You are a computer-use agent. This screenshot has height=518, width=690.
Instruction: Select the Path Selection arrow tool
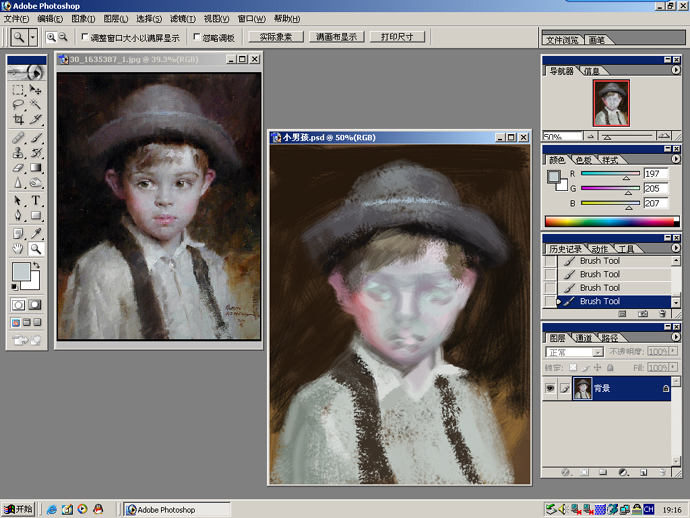(18, 201)
